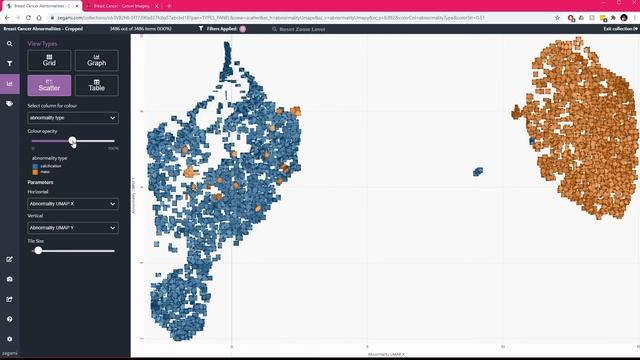The height and width of the screenshot is (360, 640).
Task: Click the red extension icon in toolbar
Action: pyautogui.click(x=571, y=18)
